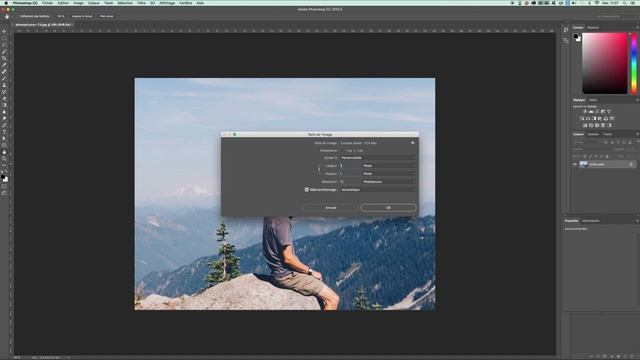Open the Couleur panel options menu

tap(637, 28)
